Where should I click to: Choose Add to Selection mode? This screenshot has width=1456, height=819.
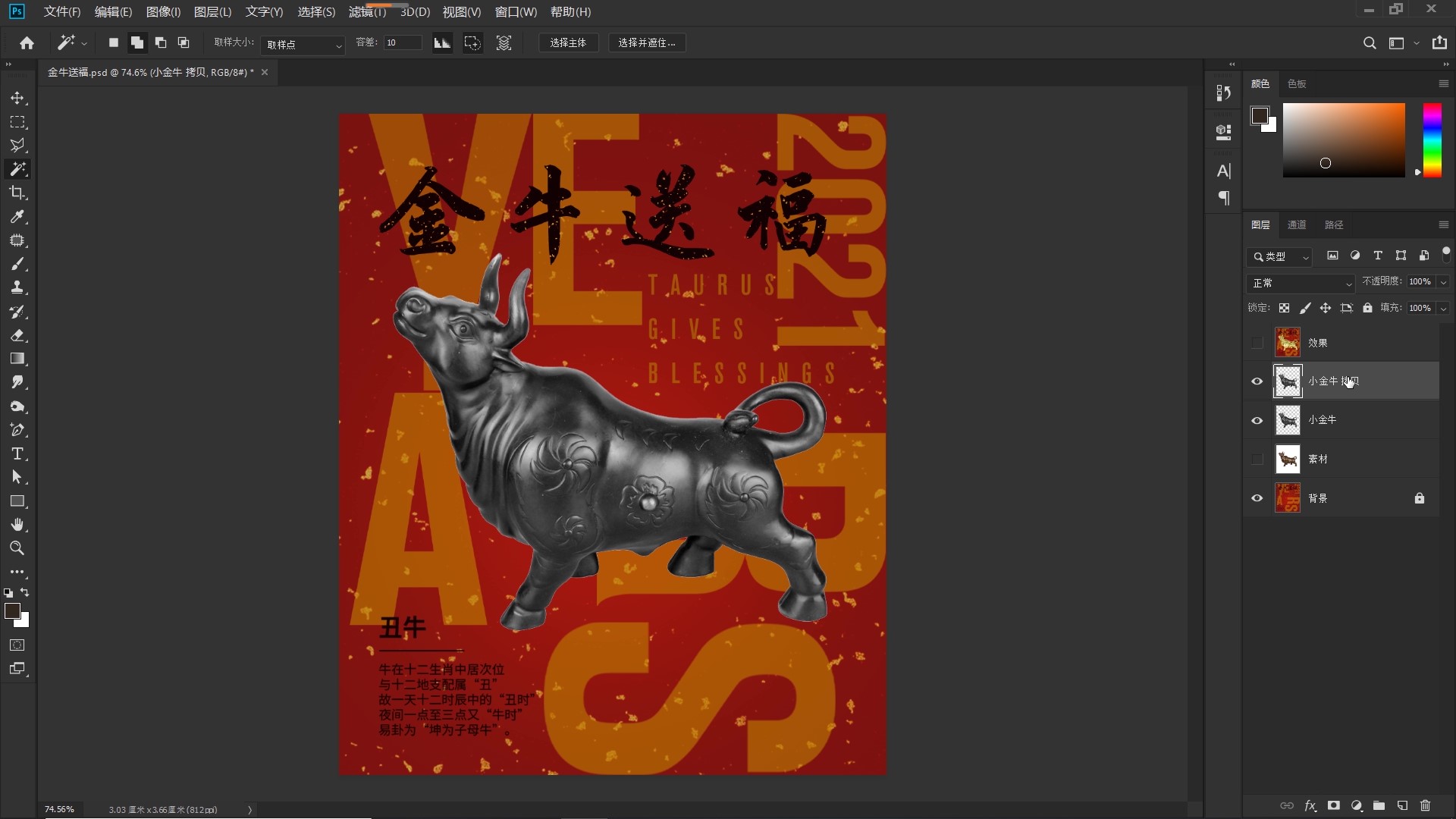[137, 42]
